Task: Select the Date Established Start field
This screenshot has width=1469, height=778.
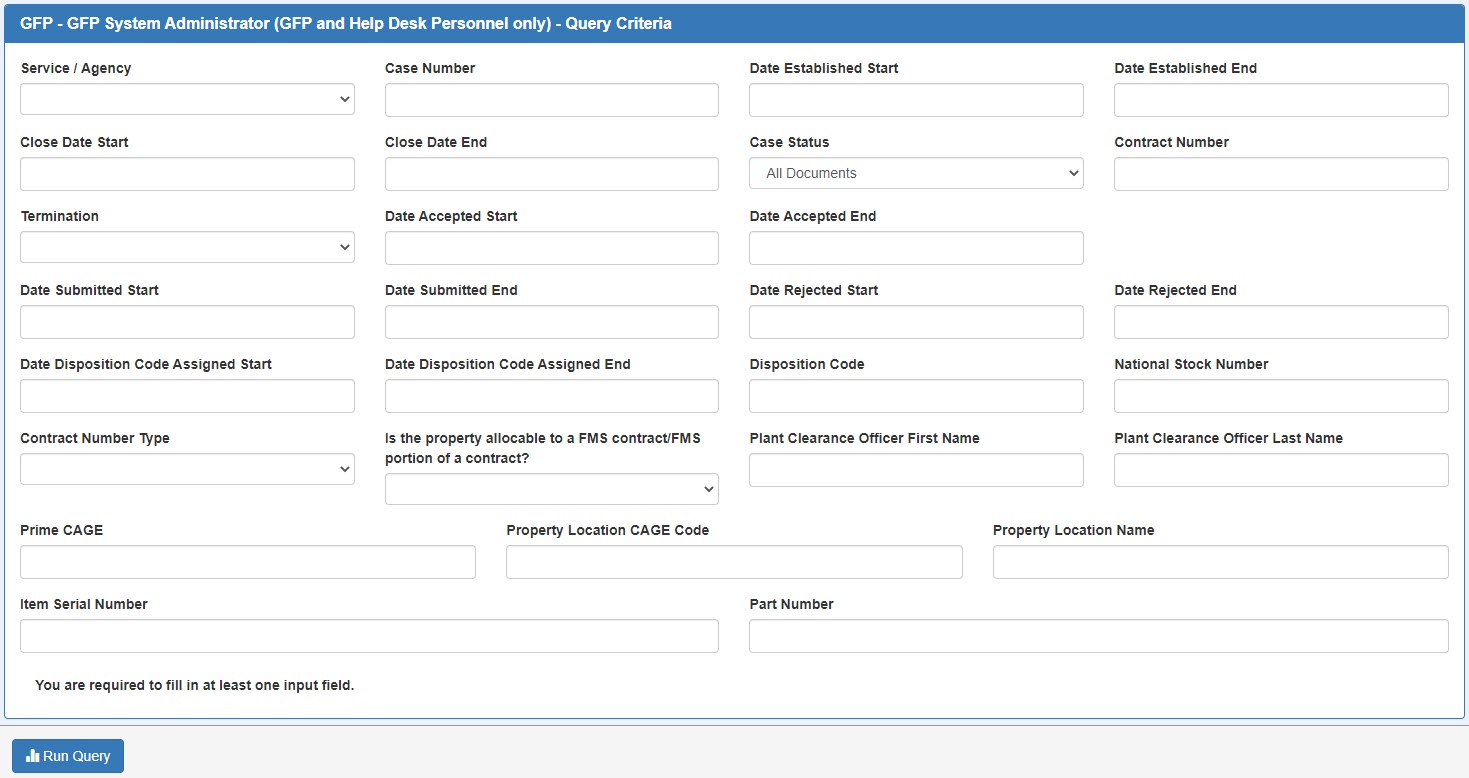Action: [x=915, y=99]
